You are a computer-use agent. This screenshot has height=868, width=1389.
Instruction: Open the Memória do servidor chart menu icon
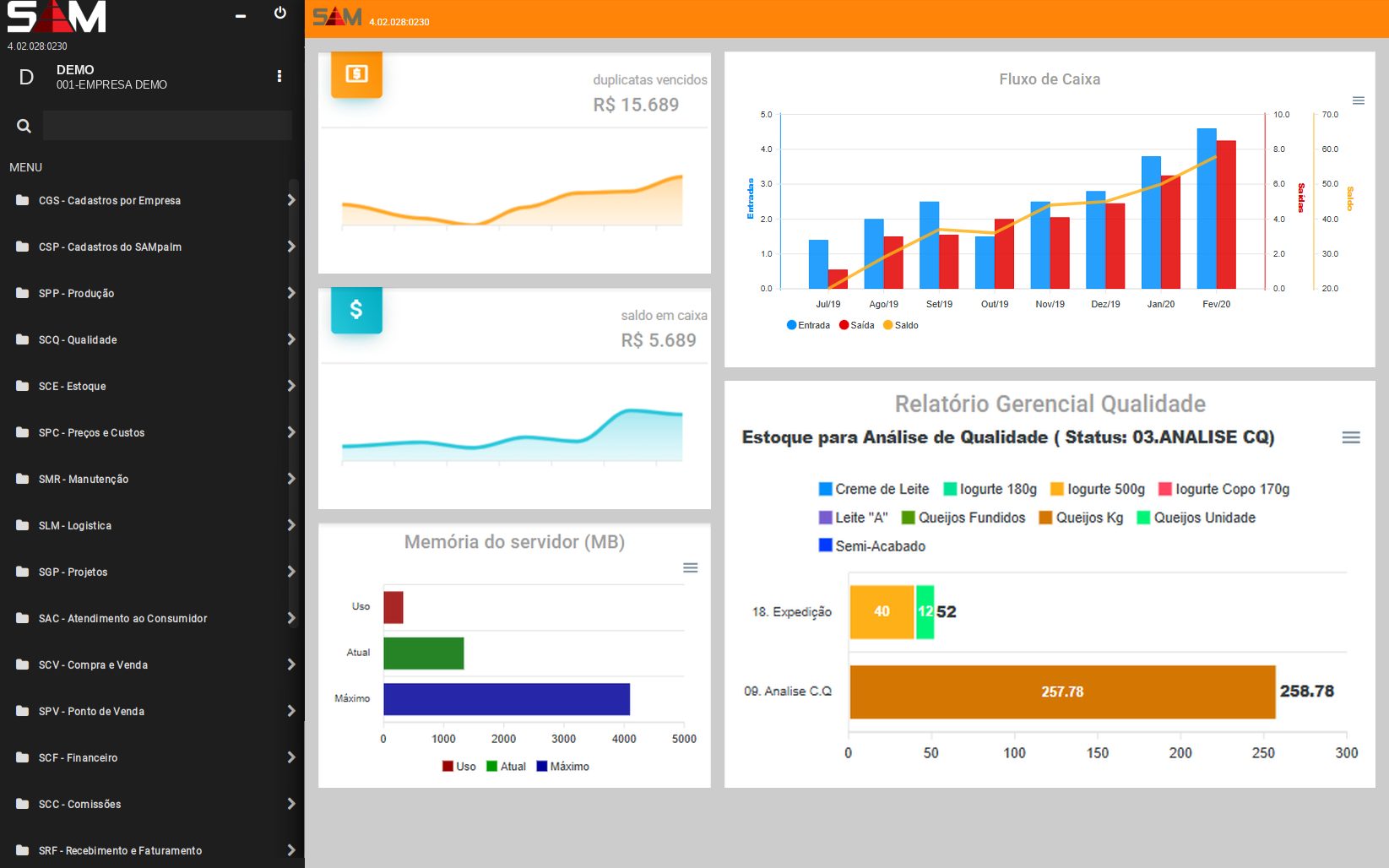click(x=690, y=567)
